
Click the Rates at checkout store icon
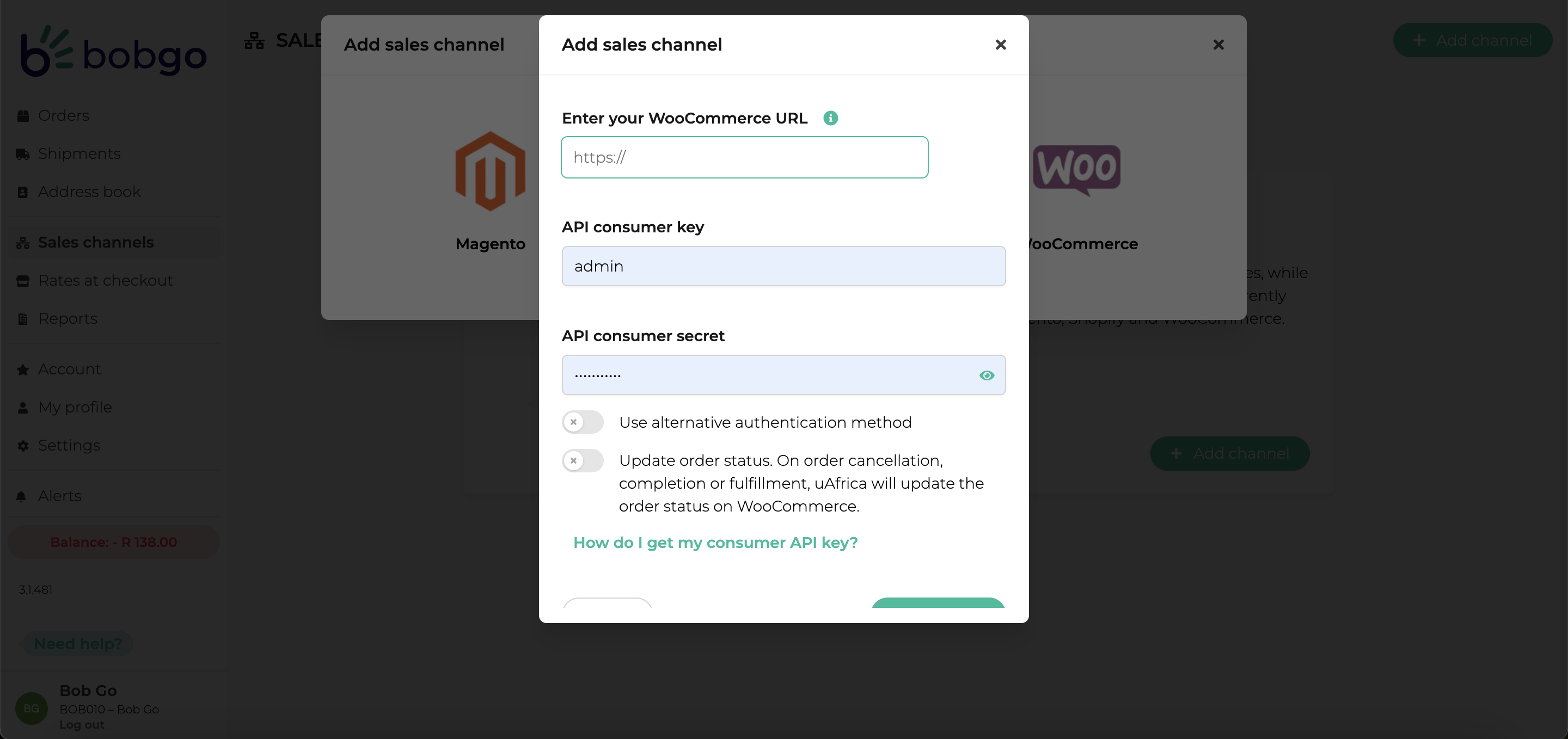[x=23, y=281]
